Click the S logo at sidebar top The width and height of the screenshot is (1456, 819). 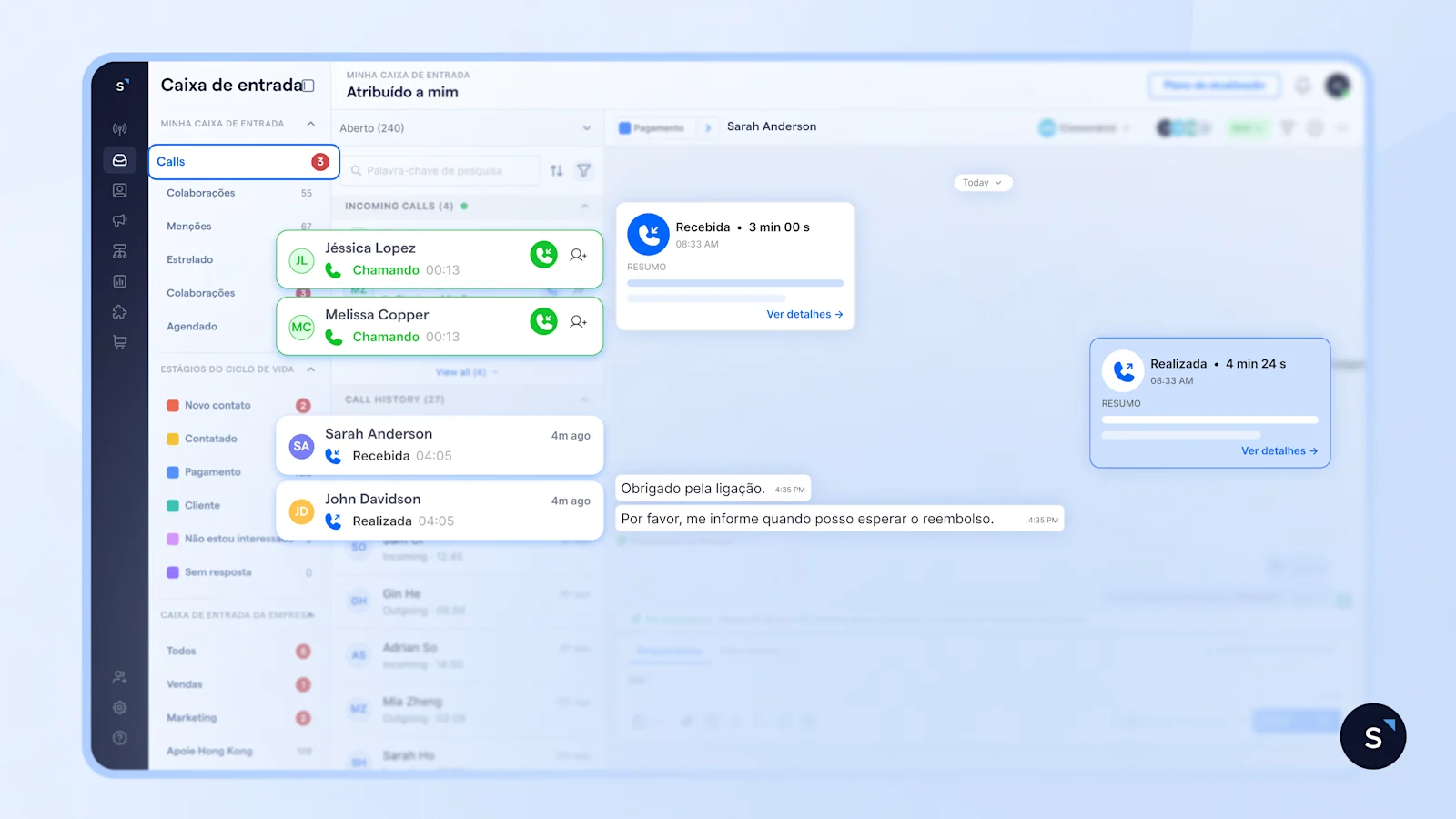tap(121, 86)
